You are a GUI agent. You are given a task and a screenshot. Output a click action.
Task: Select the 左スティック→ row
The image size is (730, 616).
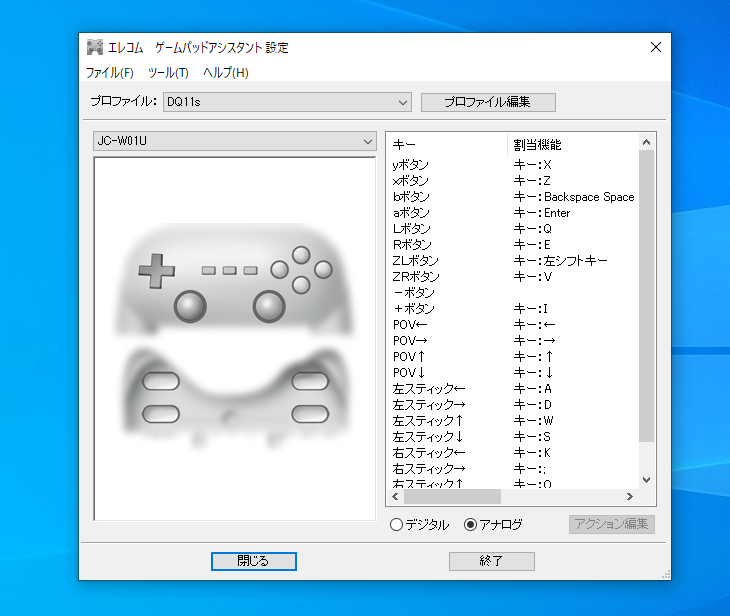(x=513, y=405)
